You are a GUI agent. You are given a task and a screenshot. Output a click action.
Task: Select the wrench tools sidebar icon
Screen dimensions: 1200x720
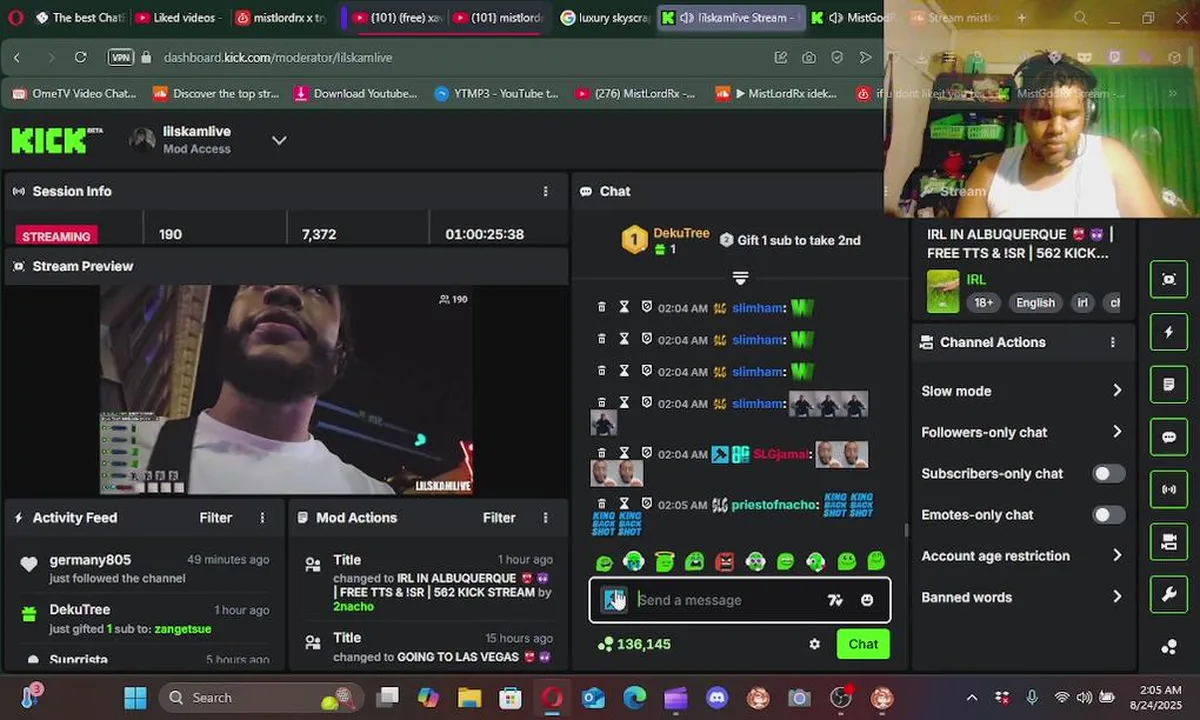[x=1169, y=595]
